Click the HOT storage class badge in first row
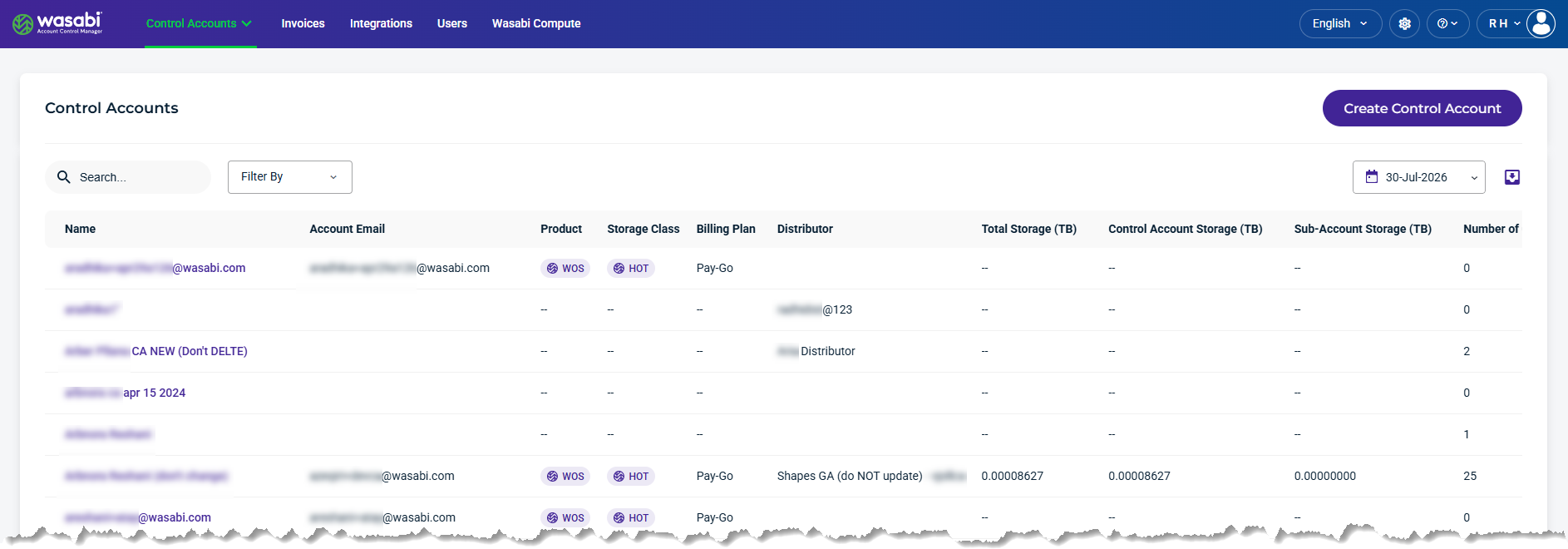This screenshot has height=549, width=1568. coord(631,268)
